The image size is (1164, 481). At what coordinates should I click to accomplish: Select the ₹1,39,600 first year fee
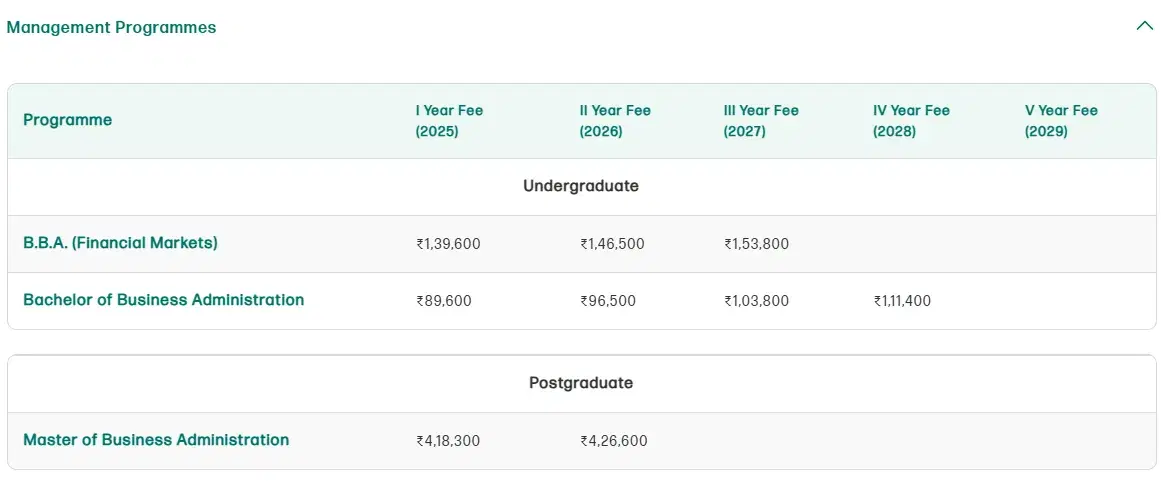pos(448,244)
